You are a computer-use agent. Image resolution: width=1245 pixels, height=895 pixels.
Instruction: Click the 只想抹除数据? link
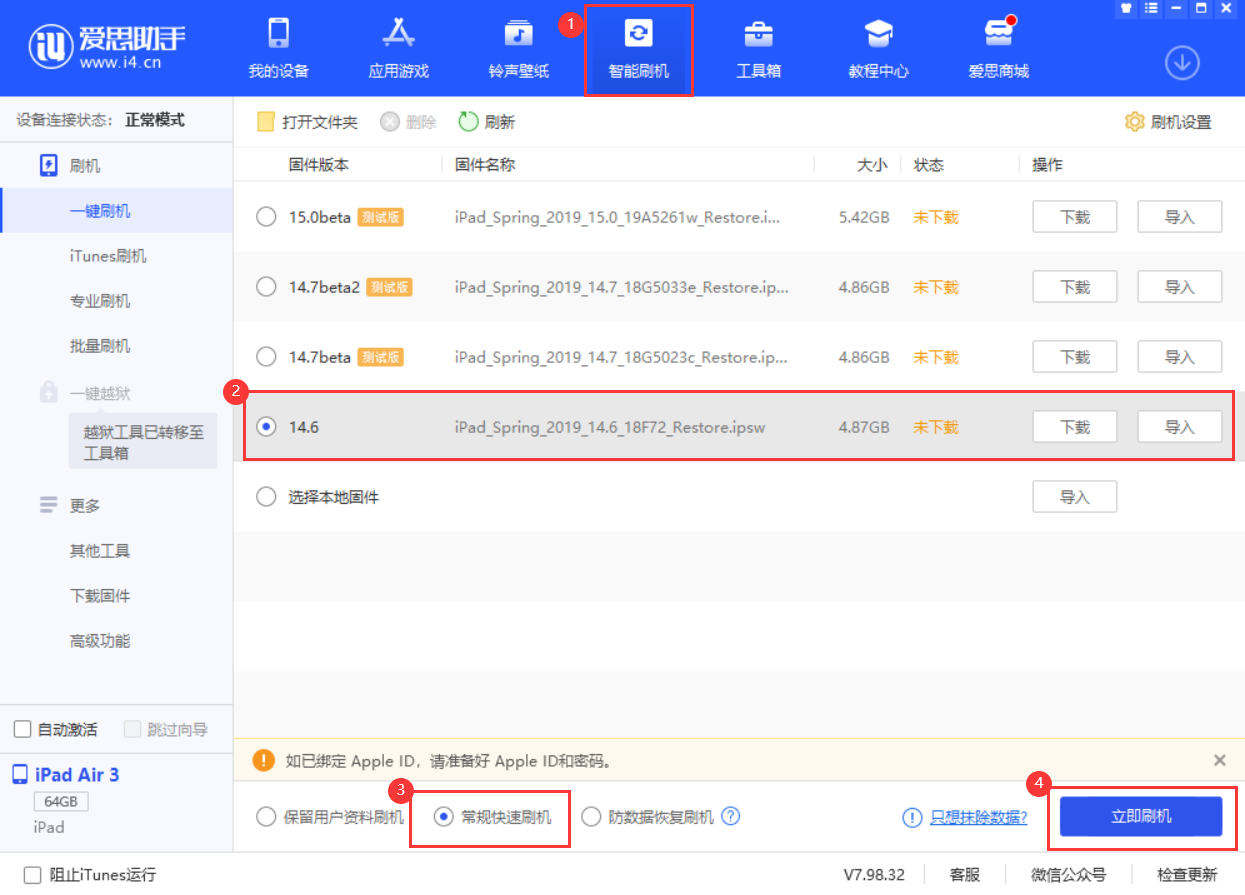click(x=975, y=817)
